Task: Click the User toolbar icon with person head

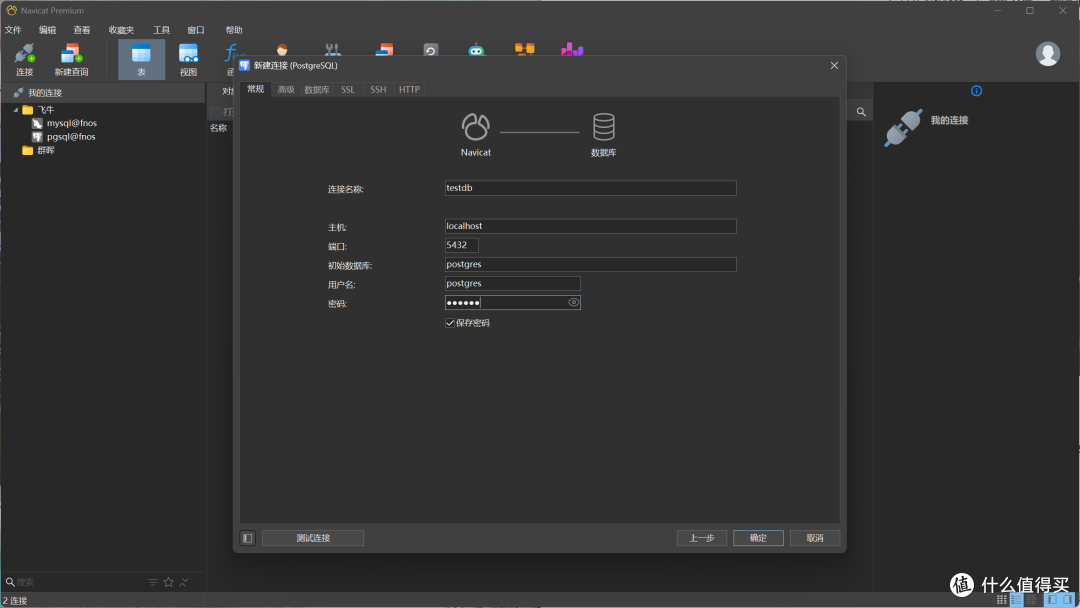Action: click(282, 50)
